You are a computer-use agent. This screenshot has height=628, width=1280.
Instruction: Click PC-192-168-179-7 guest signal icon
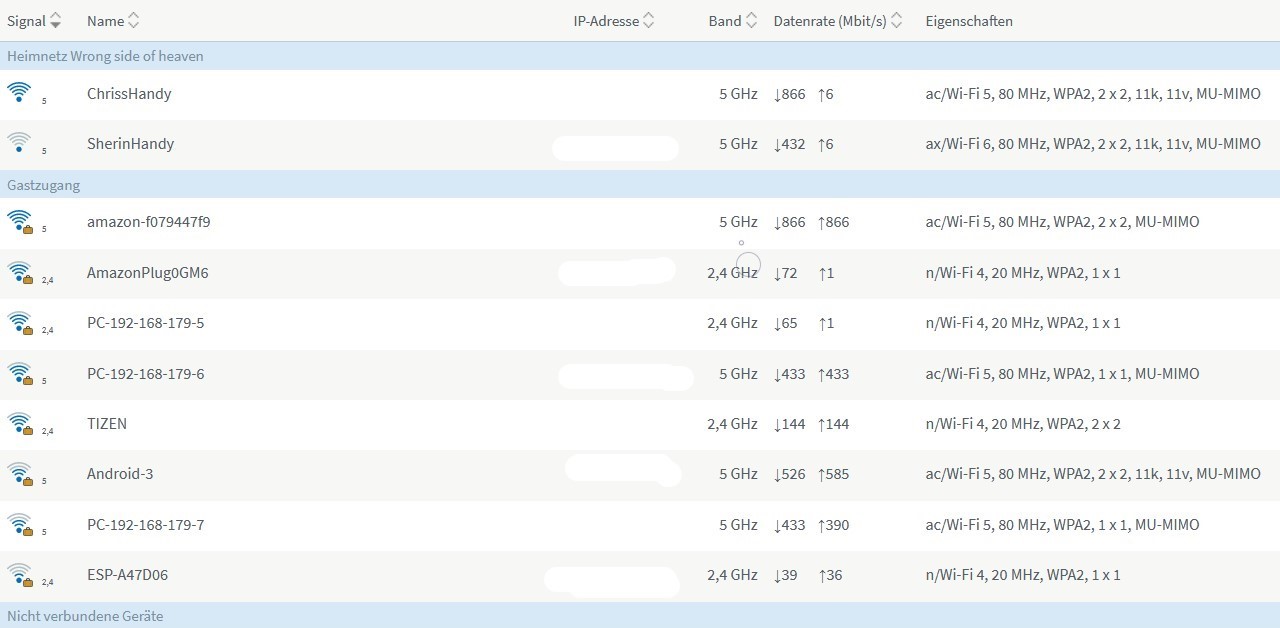pyautogui.click(x=20, y=525)
